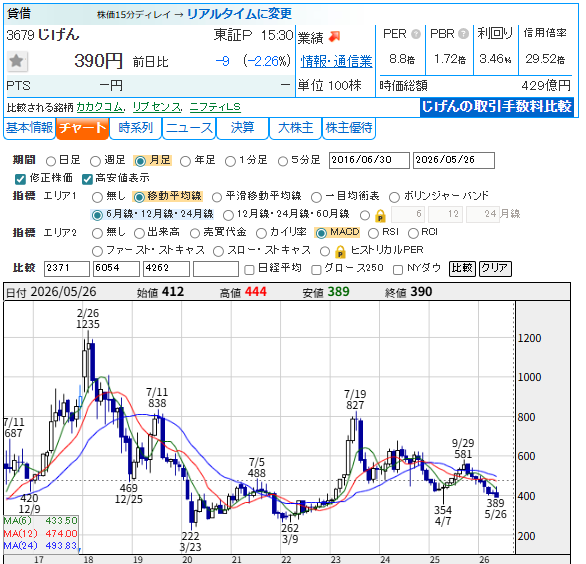The width and height of the screenshot is (586, 564).
Task: Open the 決算 tab
Action: click(x=243, y=128)
